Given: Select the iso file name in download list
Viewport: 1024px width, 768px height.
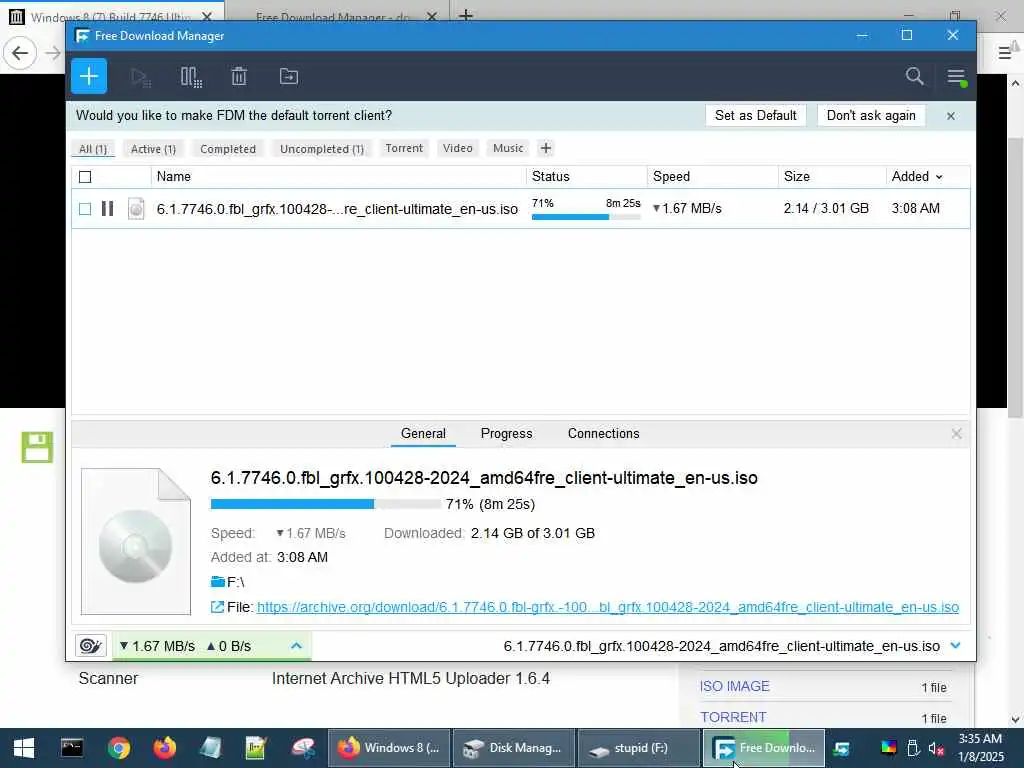Looking at the screenshot, I should pyautogui.click(x=337, y=209).
